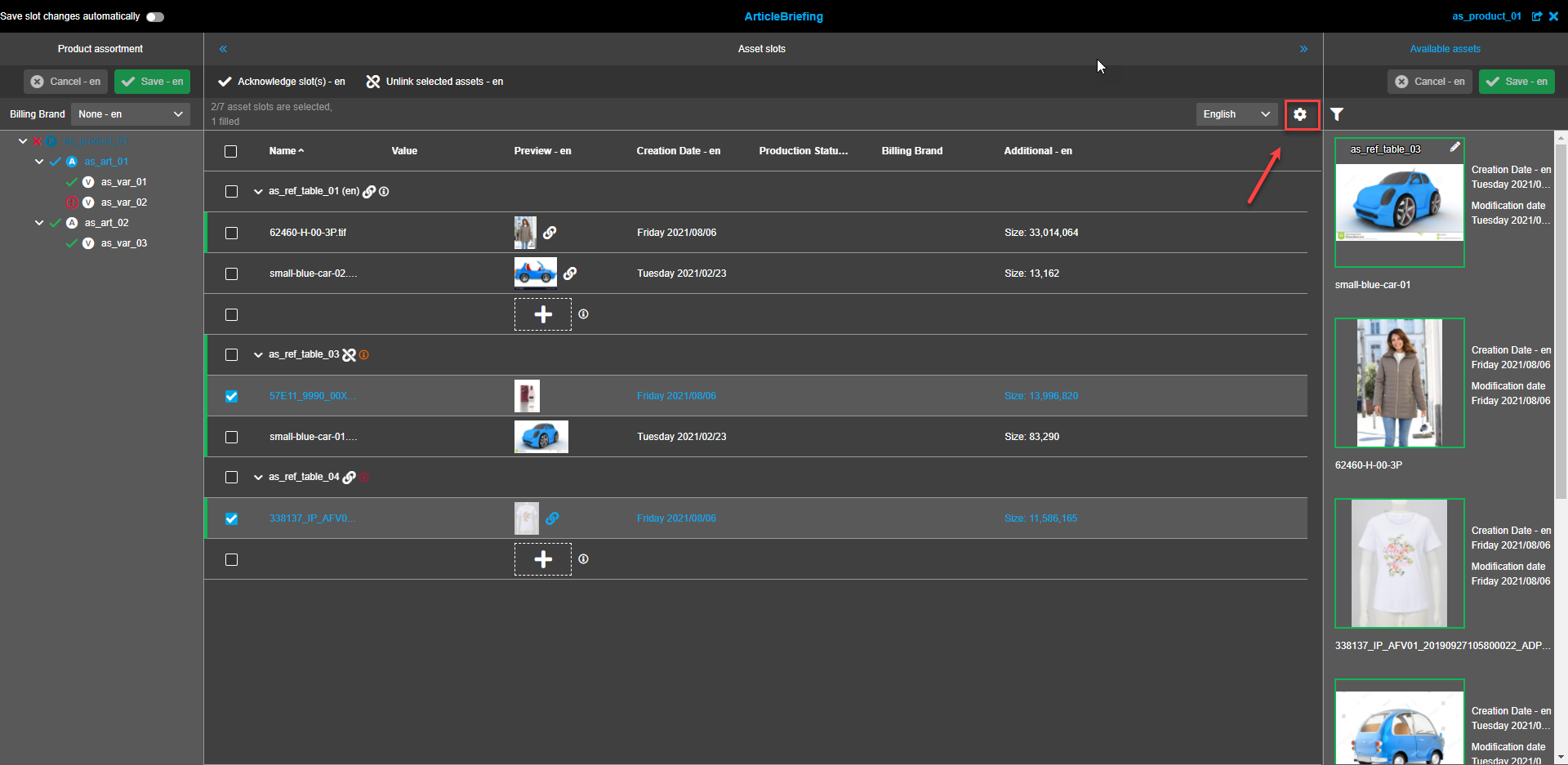Click the link icon beside as_ref_table_01
The image size is (1568, 765).
click(370, 191)
